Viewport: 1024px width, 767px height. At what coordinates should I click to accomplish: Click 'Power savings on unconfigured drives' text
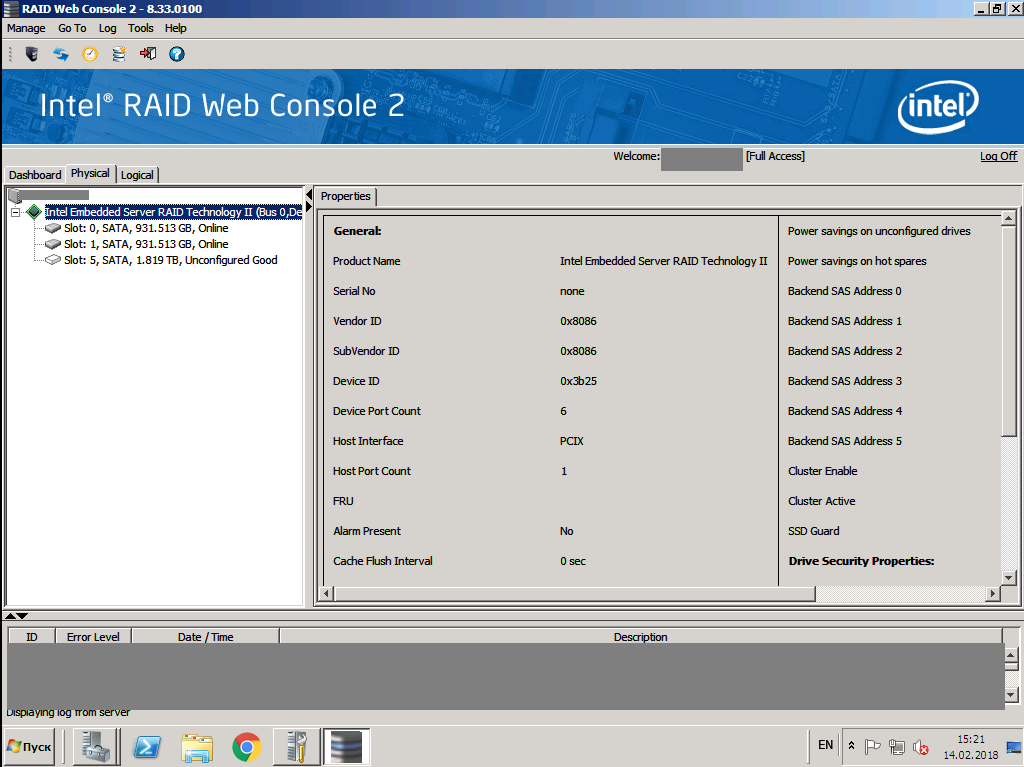[879, 231]
